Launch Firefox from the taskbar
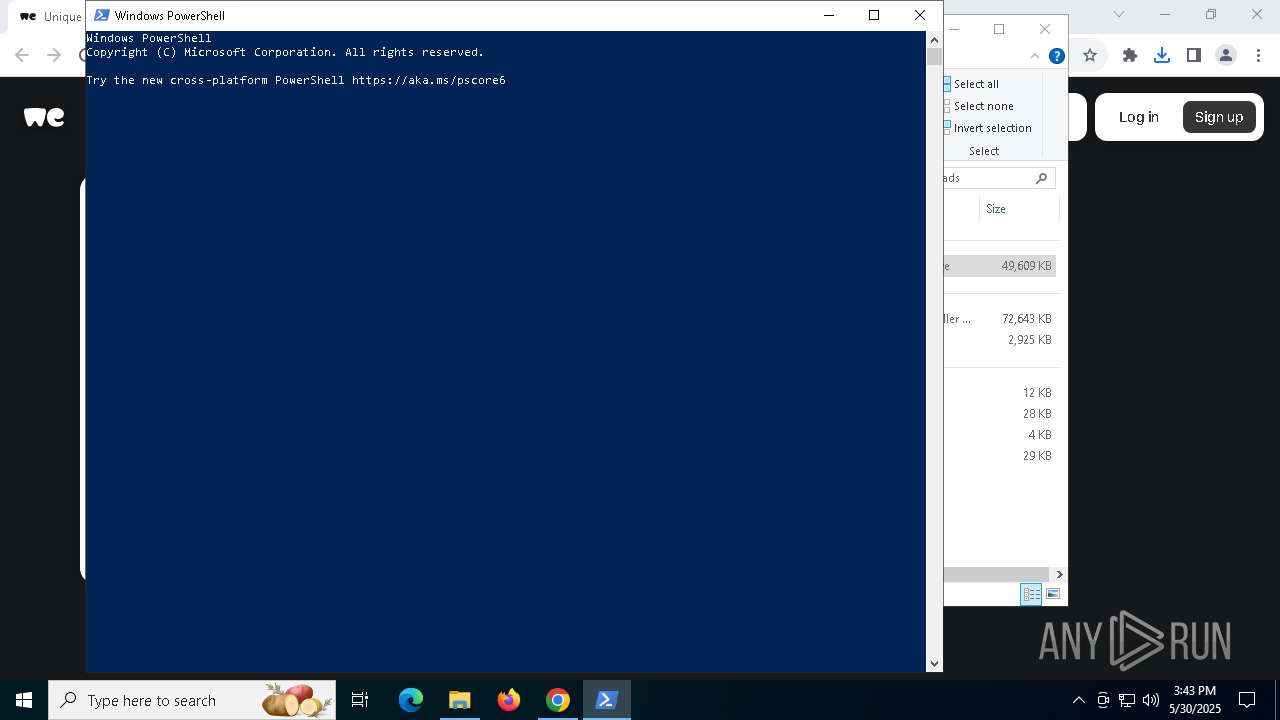 tap(509, 700)
